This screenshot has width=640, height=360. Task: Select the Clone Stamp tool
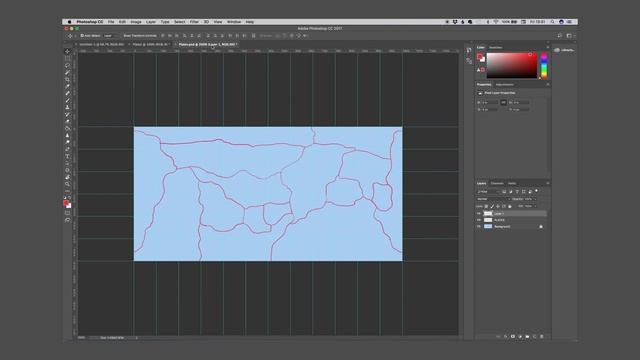pyautogui.click(x=67, y=107)
